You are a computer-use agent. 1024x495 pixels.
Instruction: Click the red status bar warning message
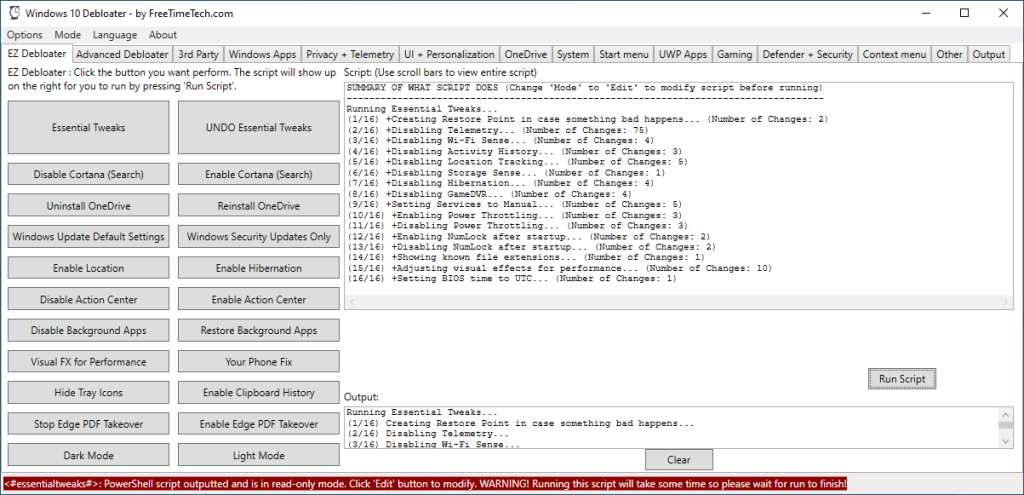(x=425, y=484)
